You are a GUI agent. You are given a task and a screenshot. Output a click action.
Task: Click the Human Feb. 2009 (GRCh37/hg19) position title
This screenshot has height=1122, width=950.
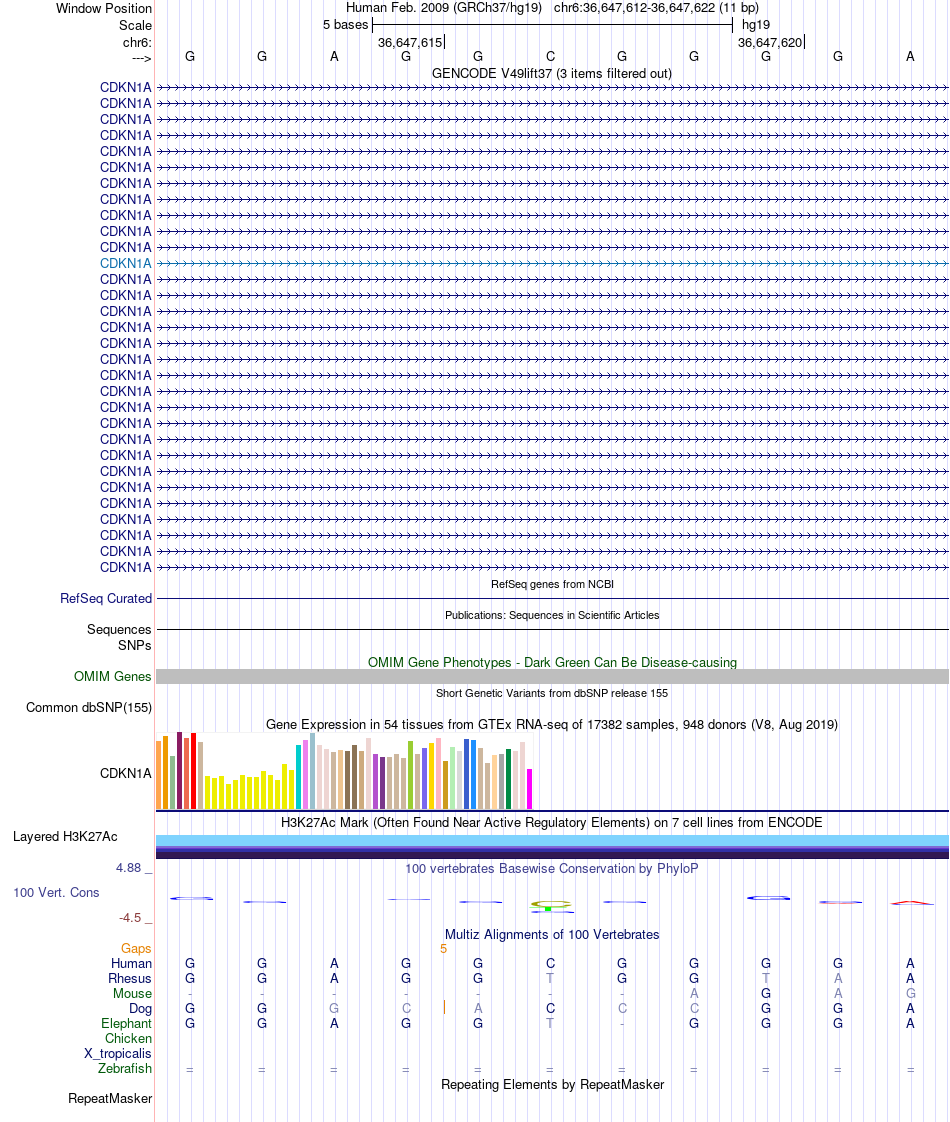[444, 8]
